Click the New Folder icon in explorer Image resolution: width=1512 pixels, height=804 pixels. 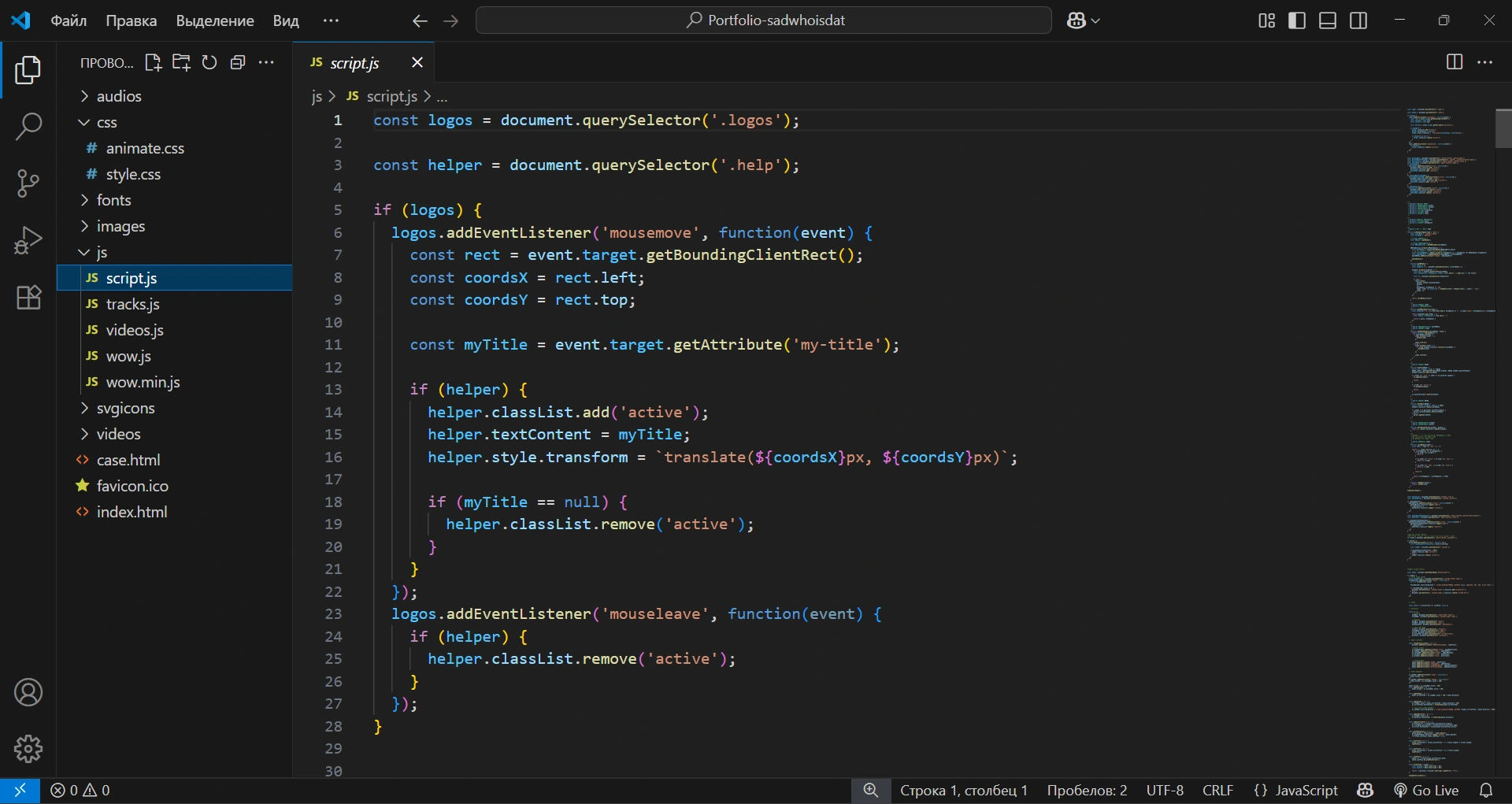click(x=181, y=63)
